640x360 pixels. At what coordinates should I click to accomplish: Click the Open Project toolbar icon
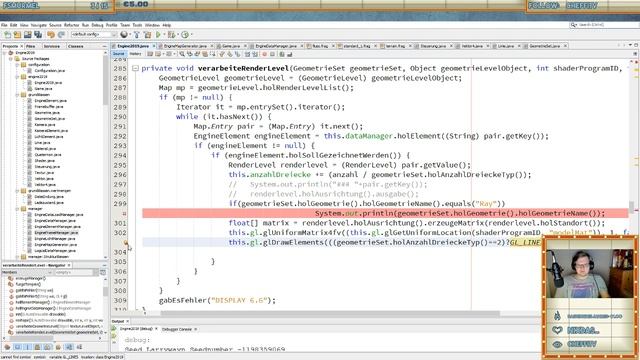coord(27,35)
